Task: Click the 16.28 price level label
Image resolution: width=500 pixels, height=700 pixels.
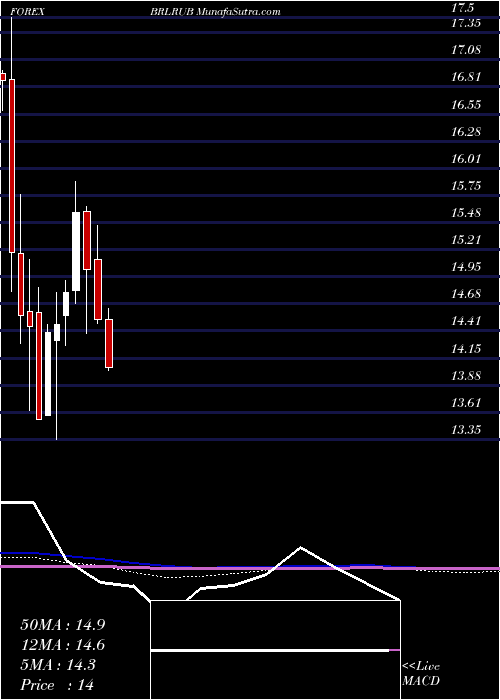Action: (466, 132)
